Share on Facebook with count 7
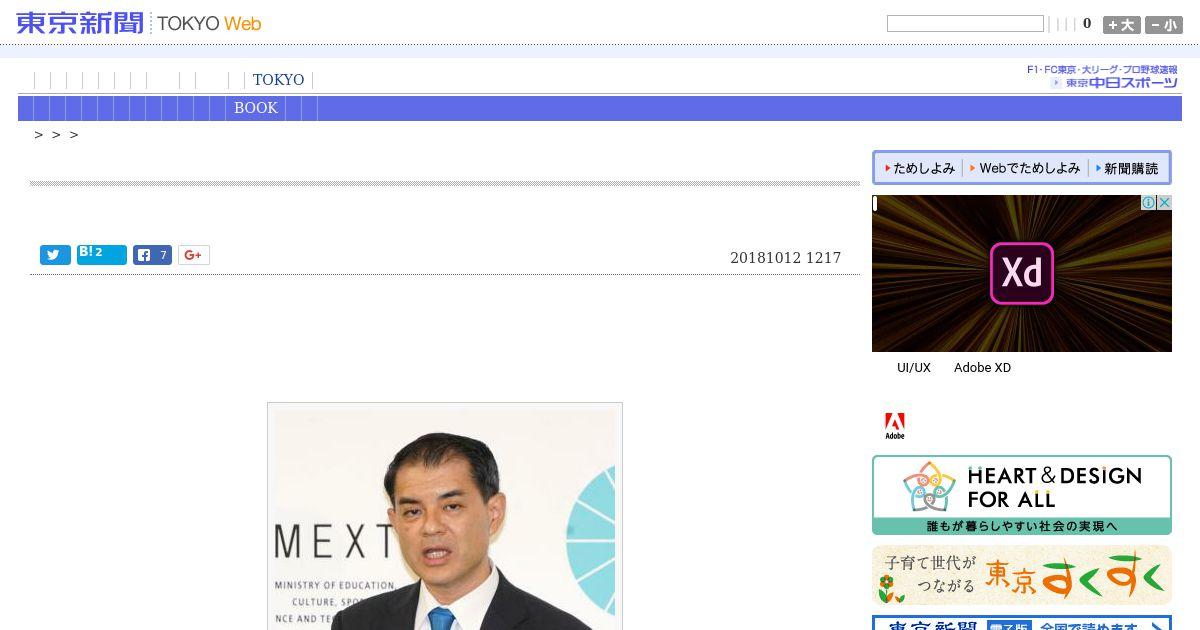Viewport: 1200px width, 630px height. click(x=153, y=255)
